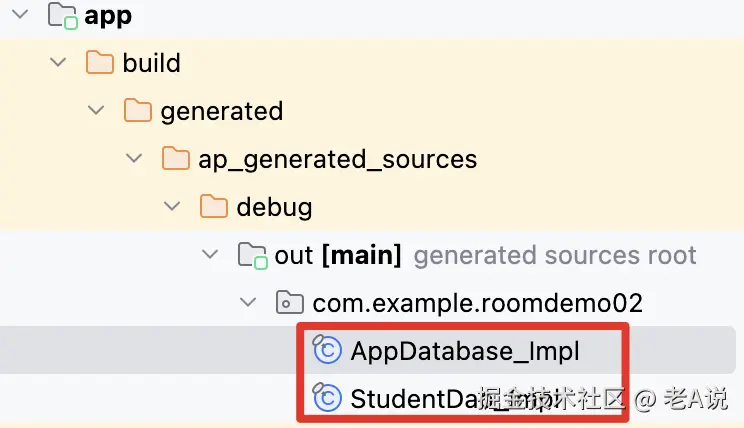The height and width of the screenshot is (428, 744).
Task: Collapse the out [main] chevron
Action: click(x=210, y=255)
